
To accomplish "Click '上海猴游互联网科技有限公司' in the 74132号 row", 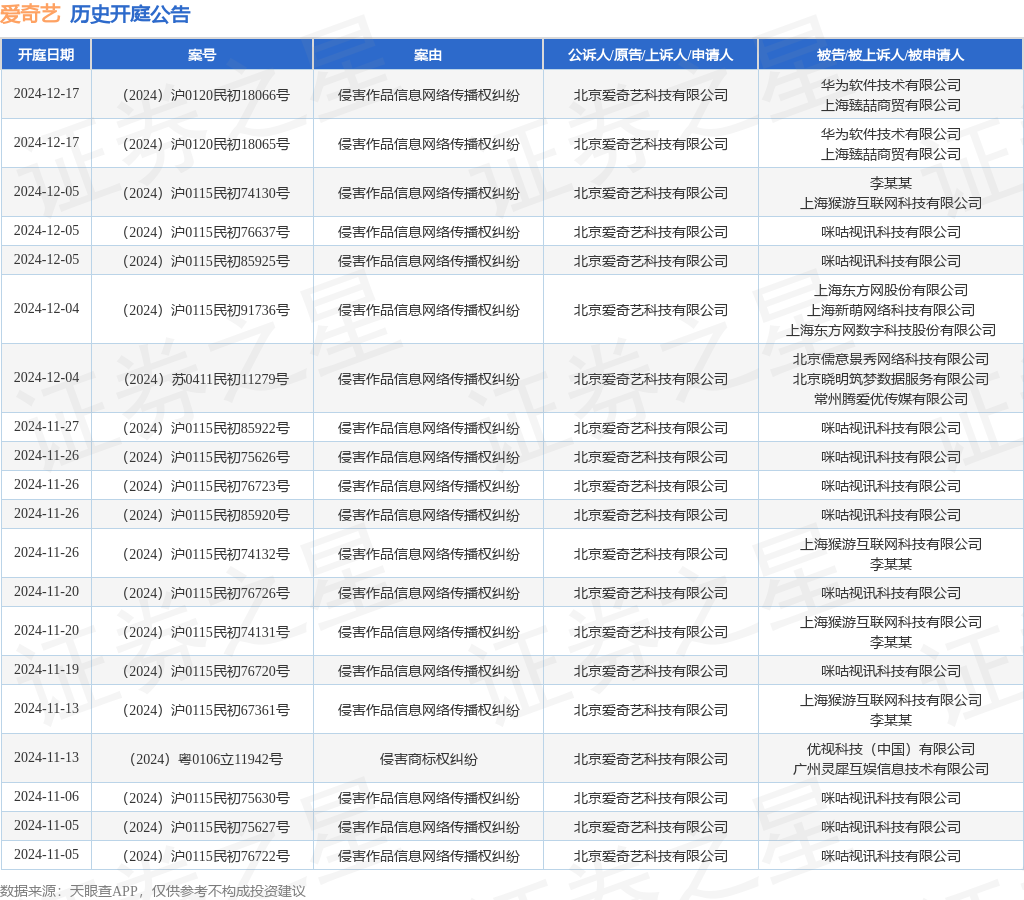I will pyautogui.click(x=891, y=545).
